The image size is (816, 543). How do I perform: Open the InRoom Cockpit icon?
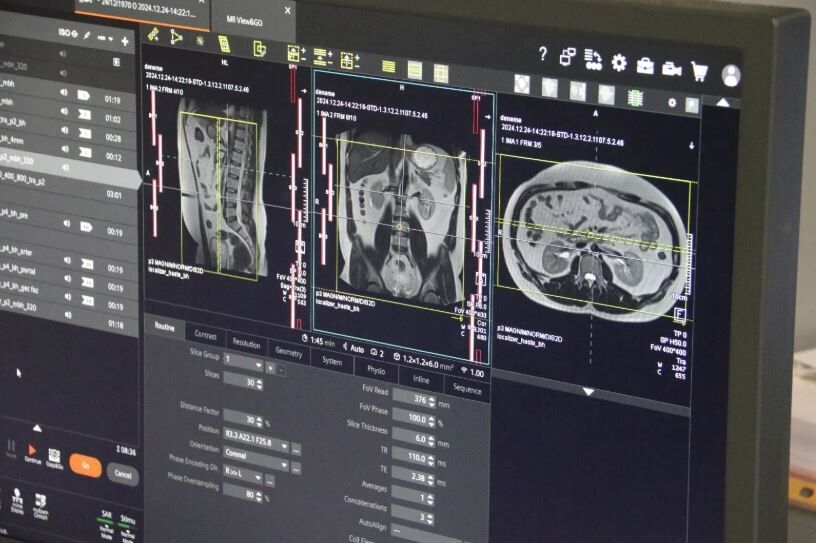41,507
